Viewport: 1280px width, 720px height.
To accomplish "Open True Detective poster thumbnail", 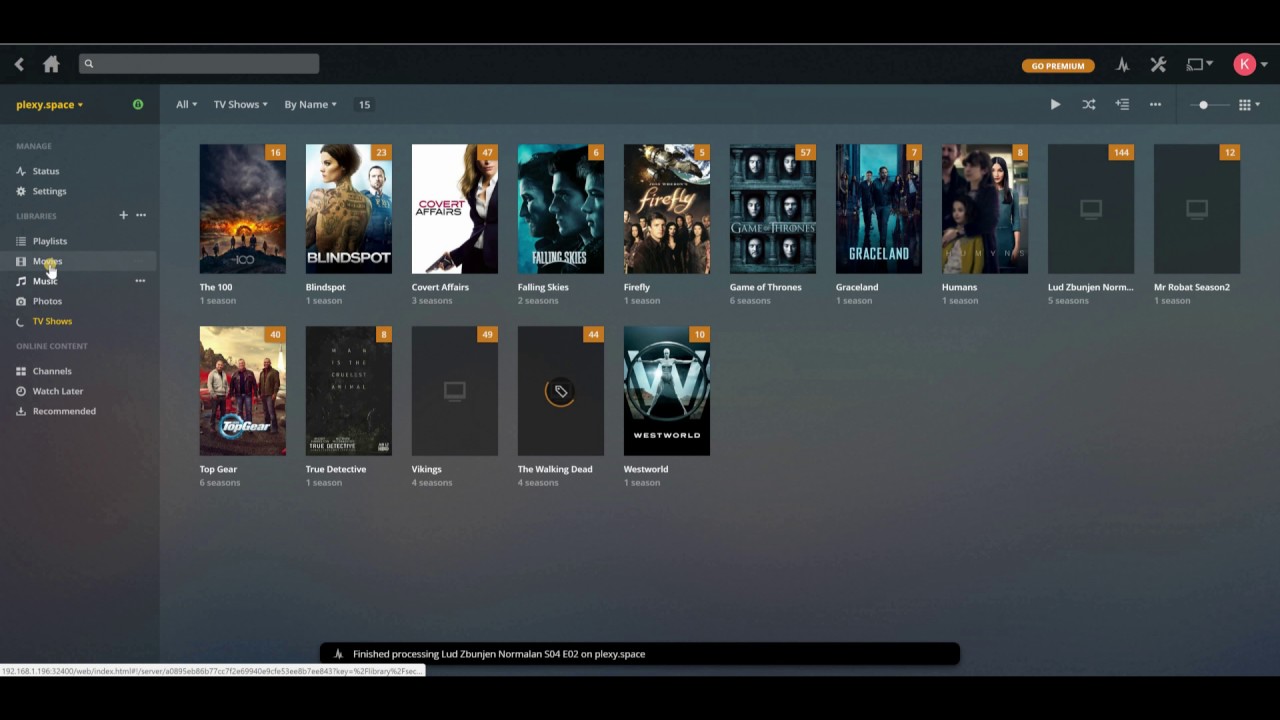I will 348,391.
